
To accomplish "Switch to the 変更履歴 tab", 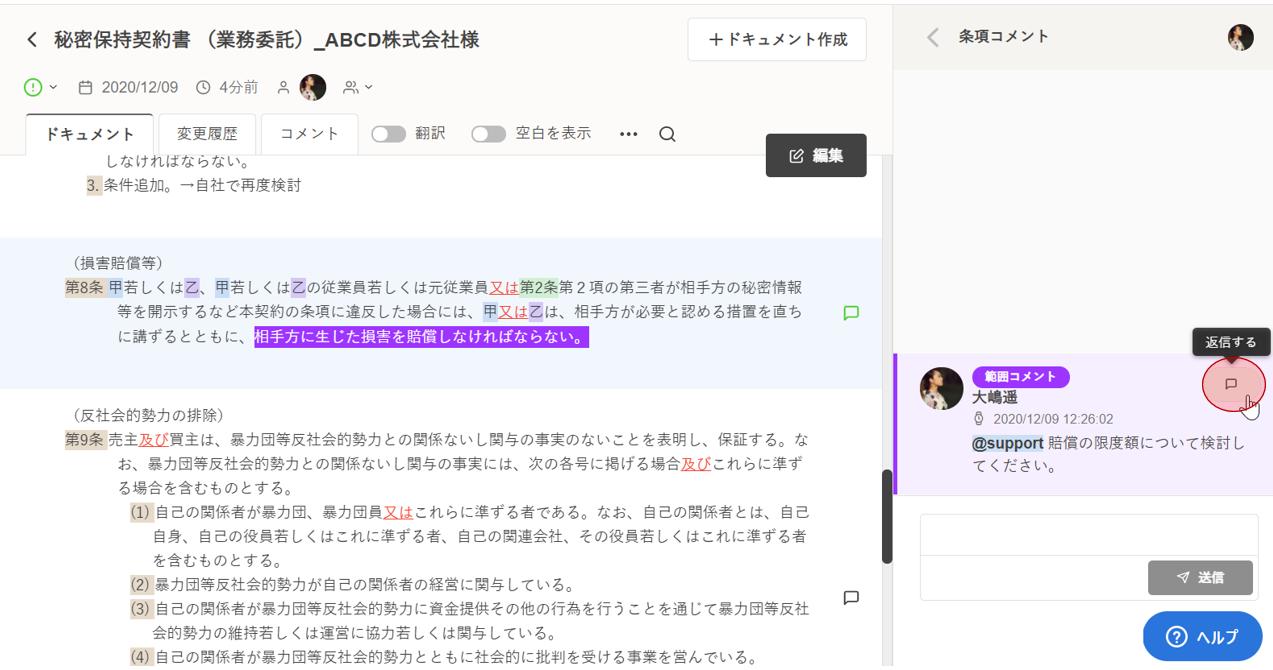I will (207, 134).
